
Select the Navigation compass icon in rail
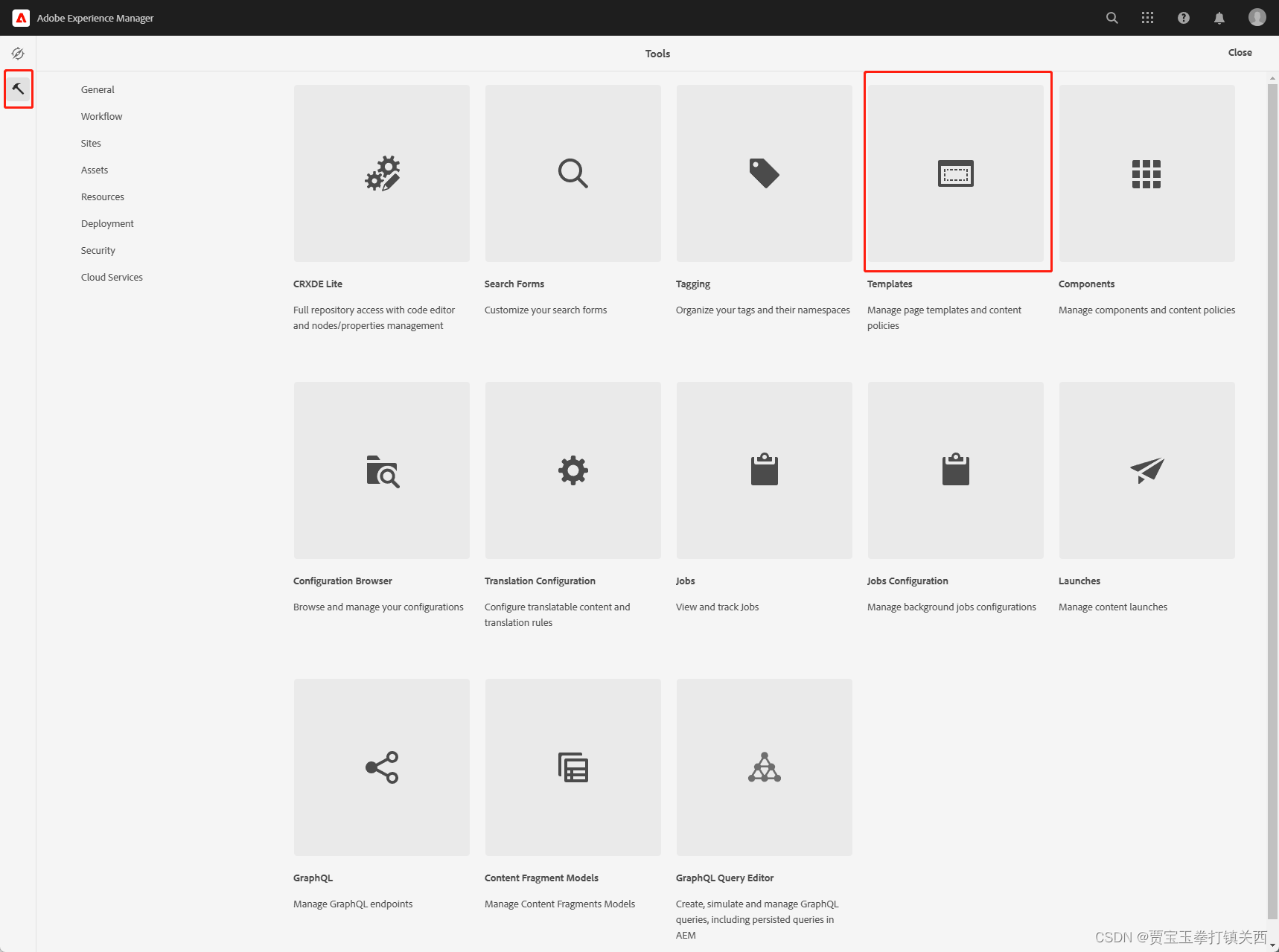pos(18,54)
